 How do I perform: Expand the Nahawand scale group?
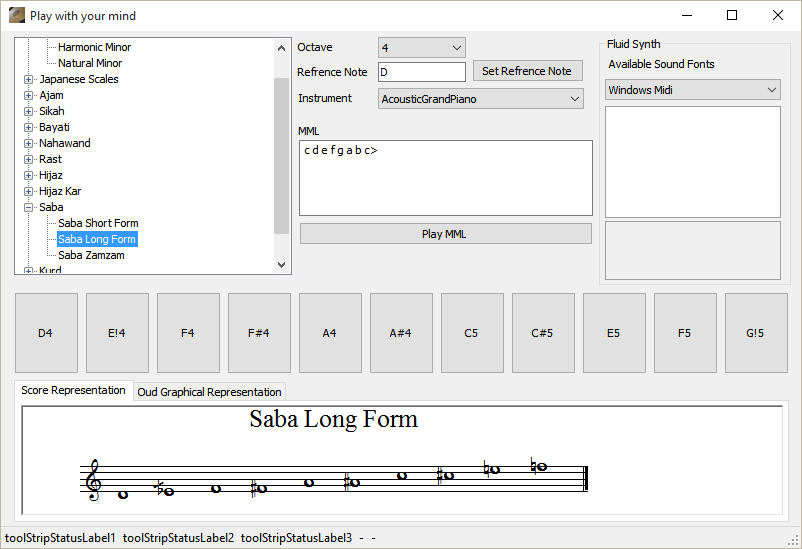coord(29,143)
